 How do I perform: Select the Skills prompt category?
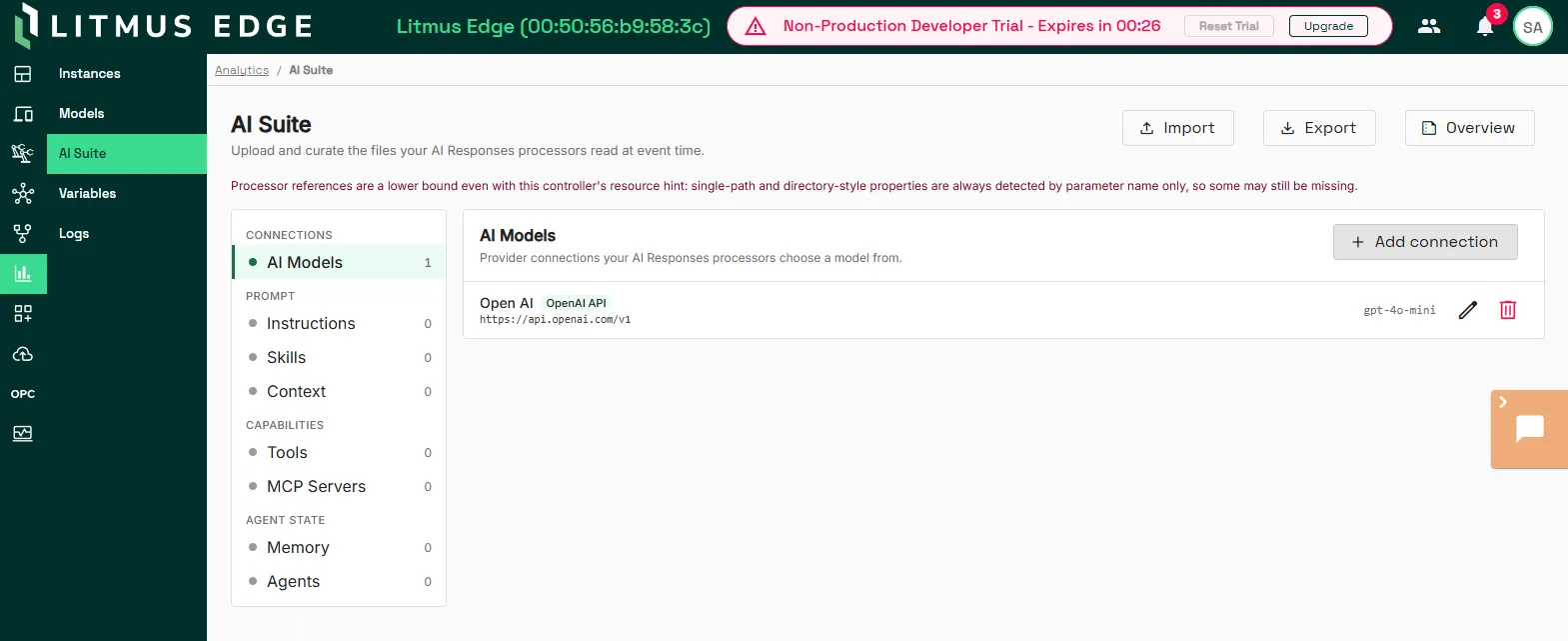tap(339, 357)
